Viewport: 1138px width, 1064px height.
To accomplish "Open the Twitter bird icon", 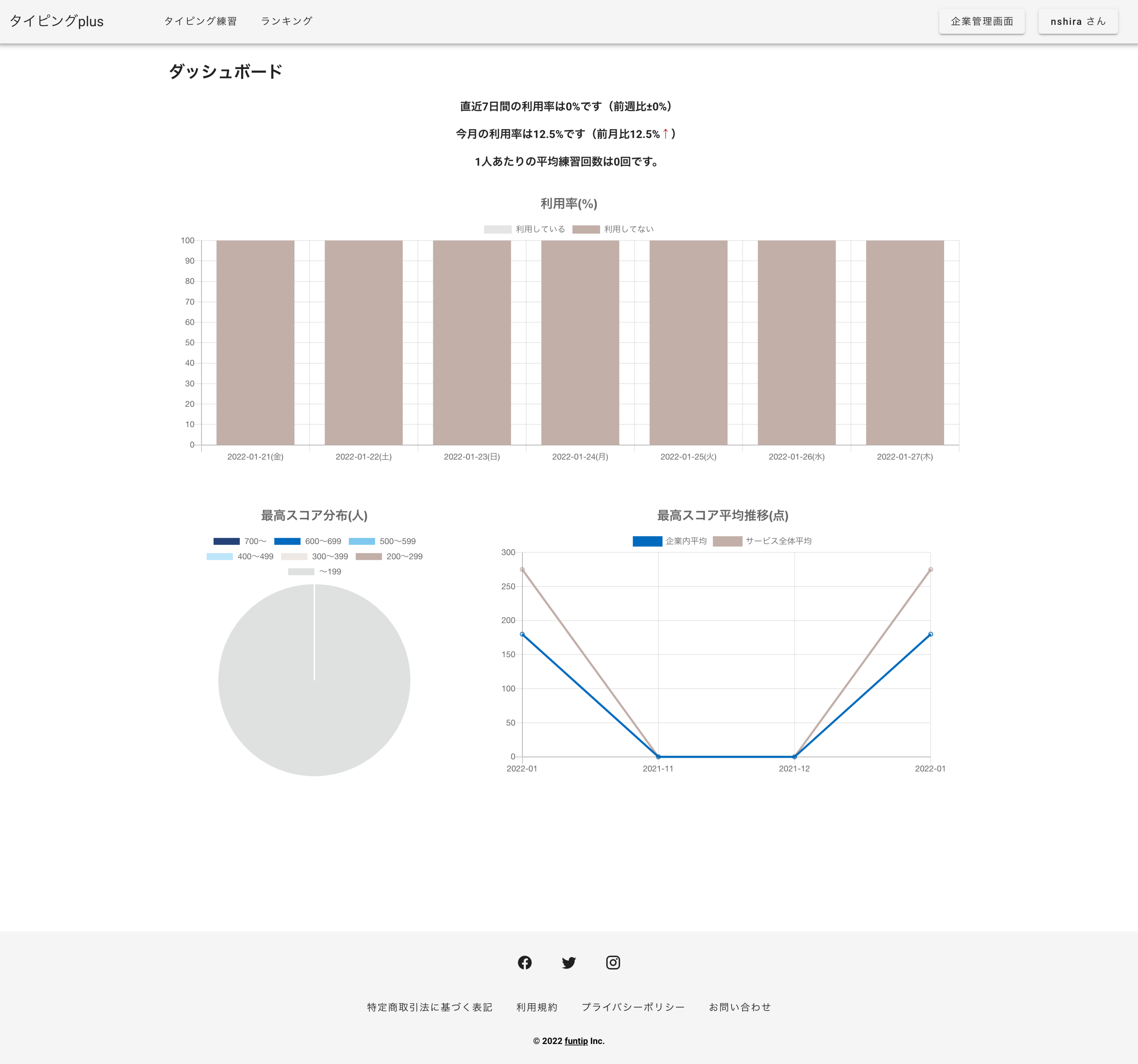I will coord(568,963).
